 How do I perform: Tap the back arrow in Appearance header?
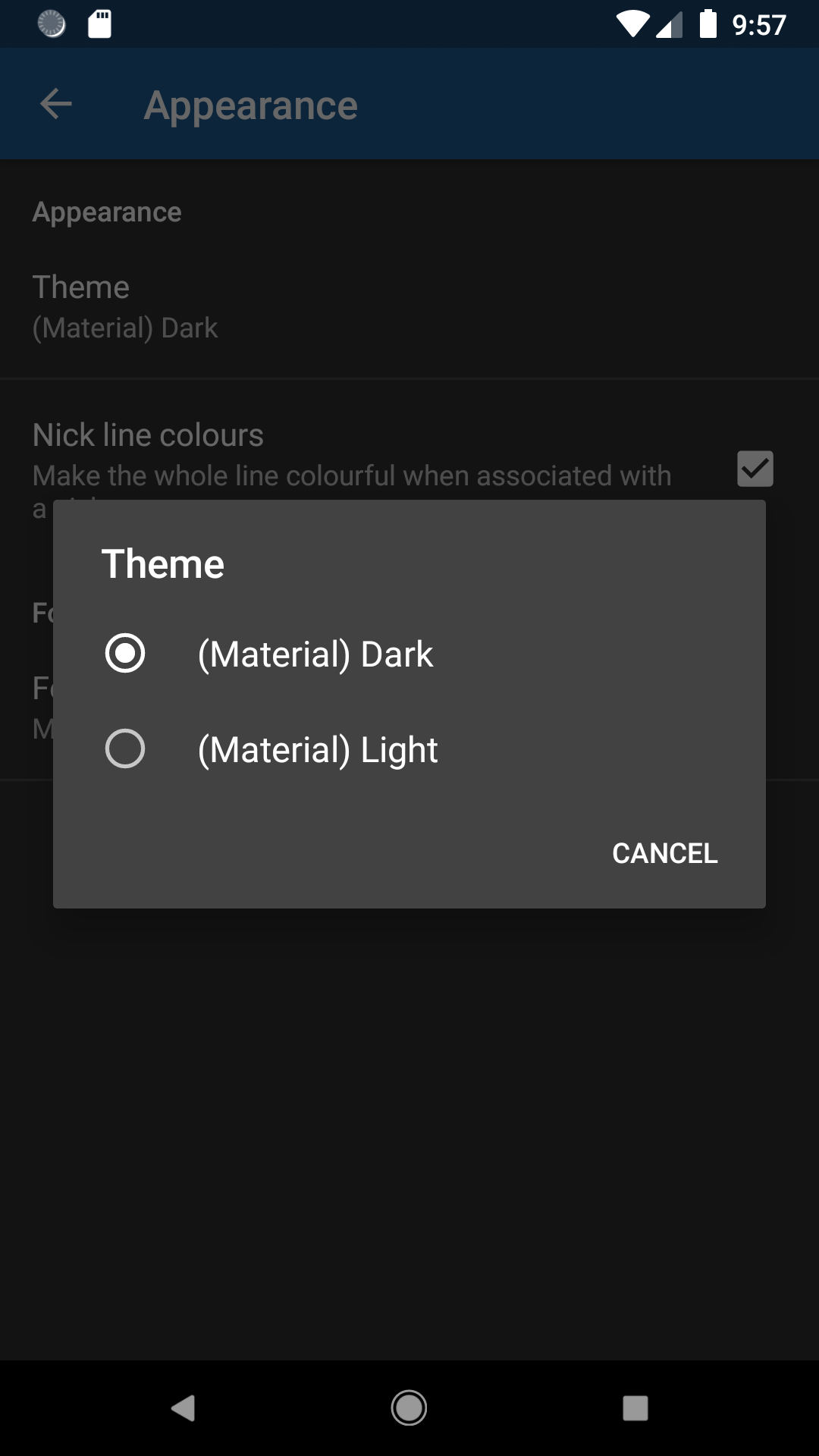55,104
